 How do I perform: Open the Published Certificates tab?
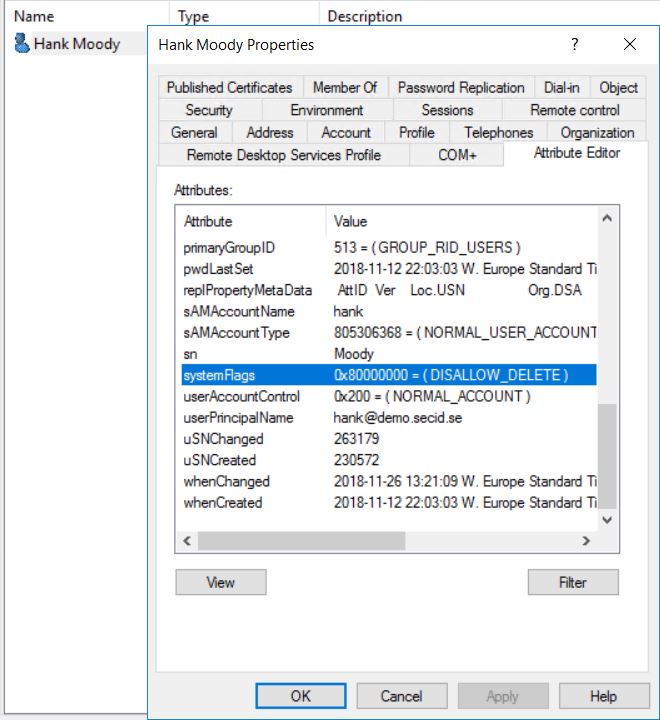[229, 87]
